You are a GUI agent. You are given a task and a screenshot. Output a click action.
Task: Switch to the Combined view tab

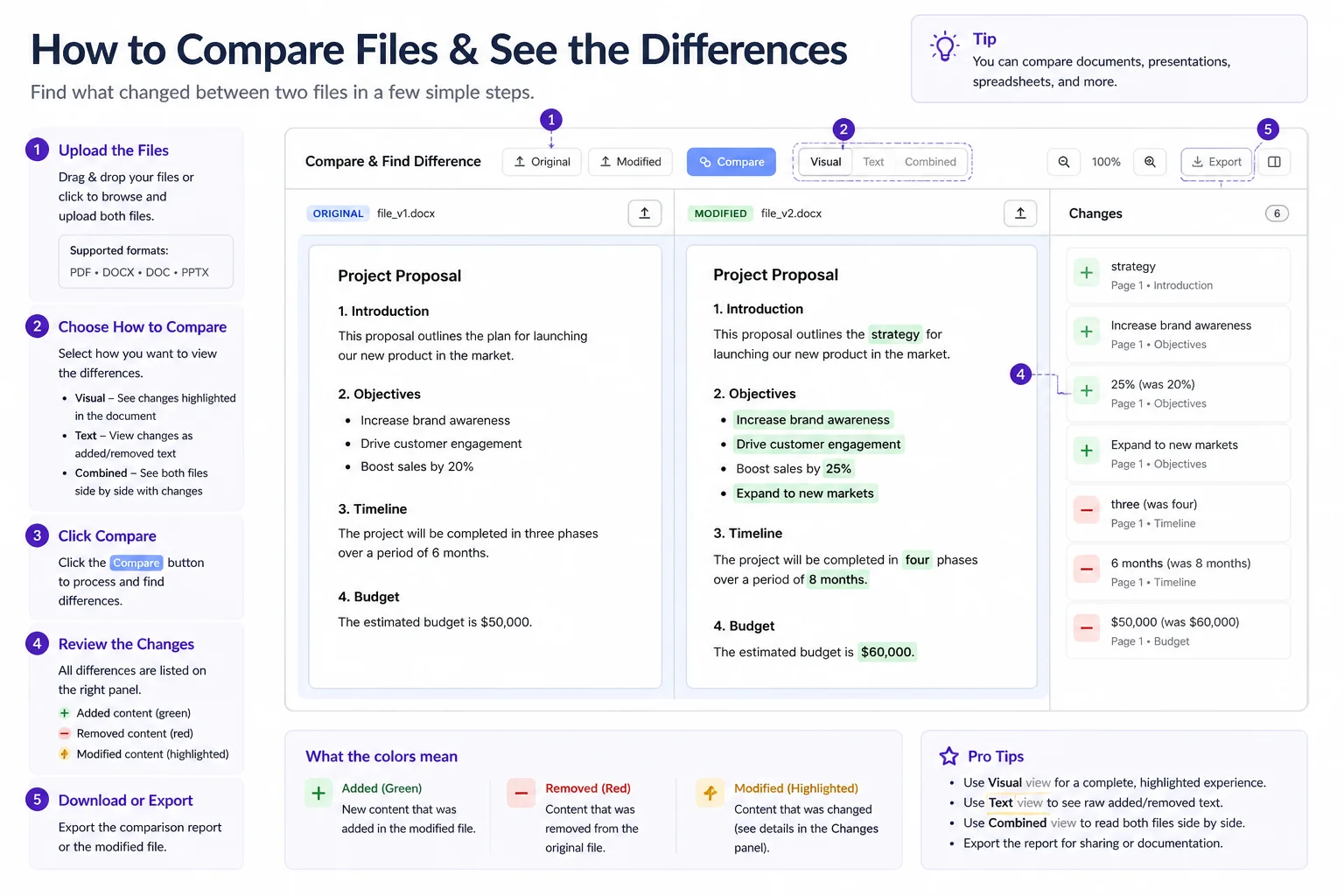(x=930, y=162)
